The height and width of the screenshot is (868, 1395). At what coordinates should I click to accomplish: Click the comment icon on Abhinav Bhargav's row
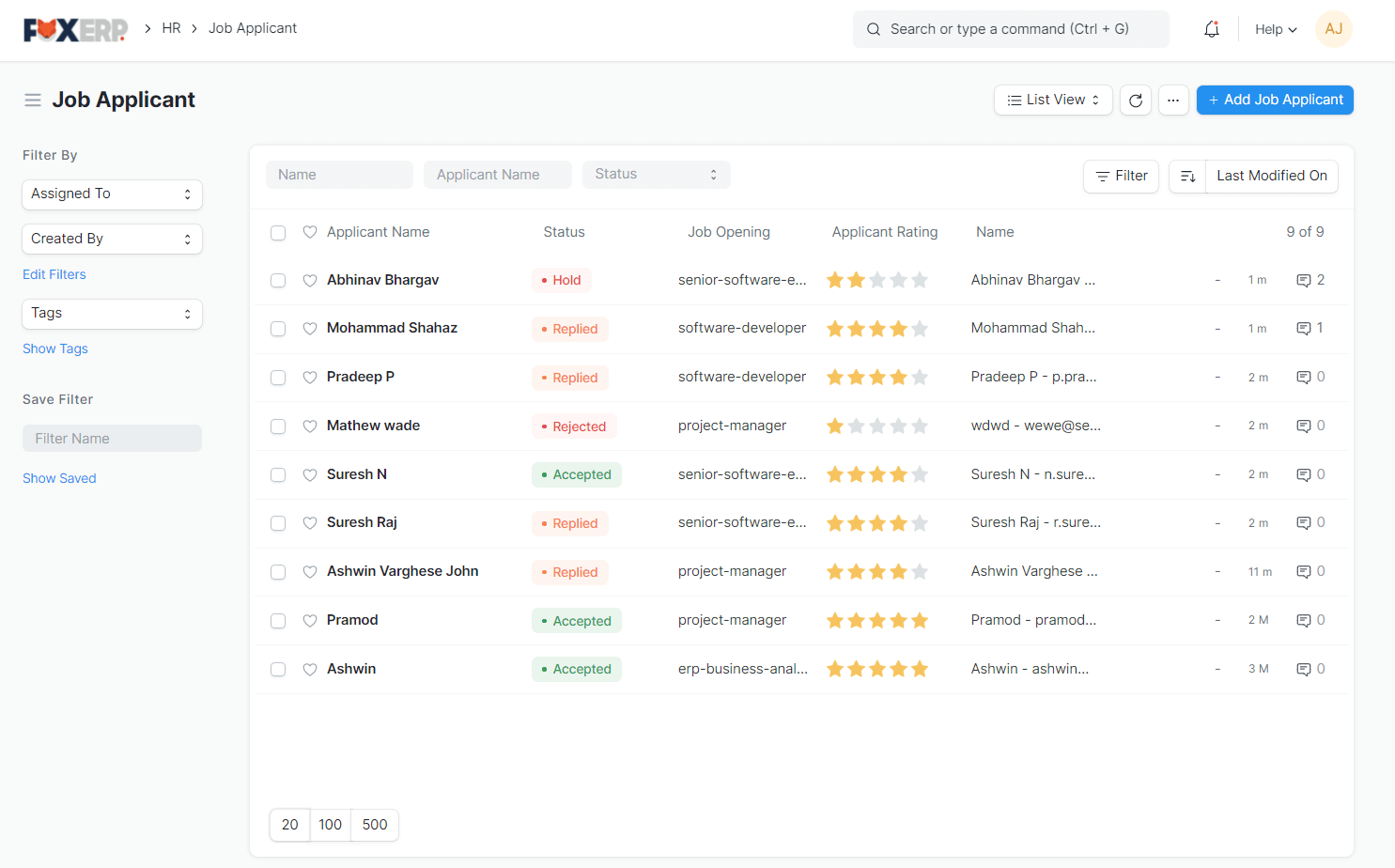(1305, 279)
